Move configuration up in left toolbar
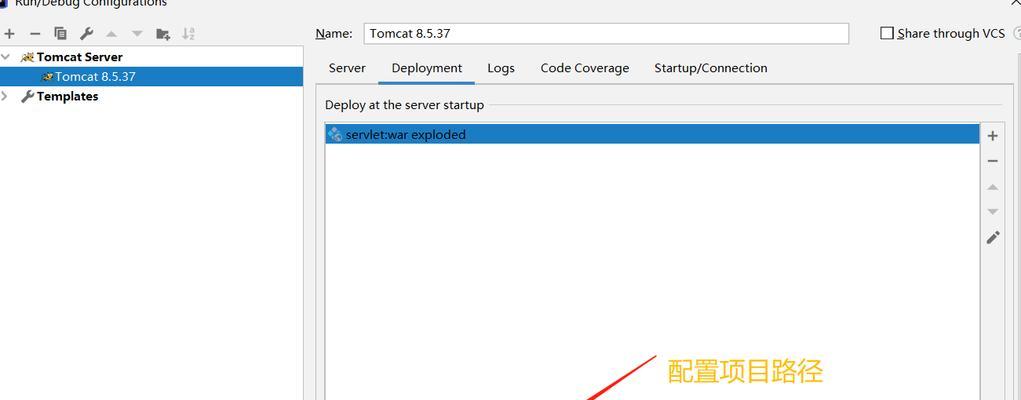 [x=111, y=34]
